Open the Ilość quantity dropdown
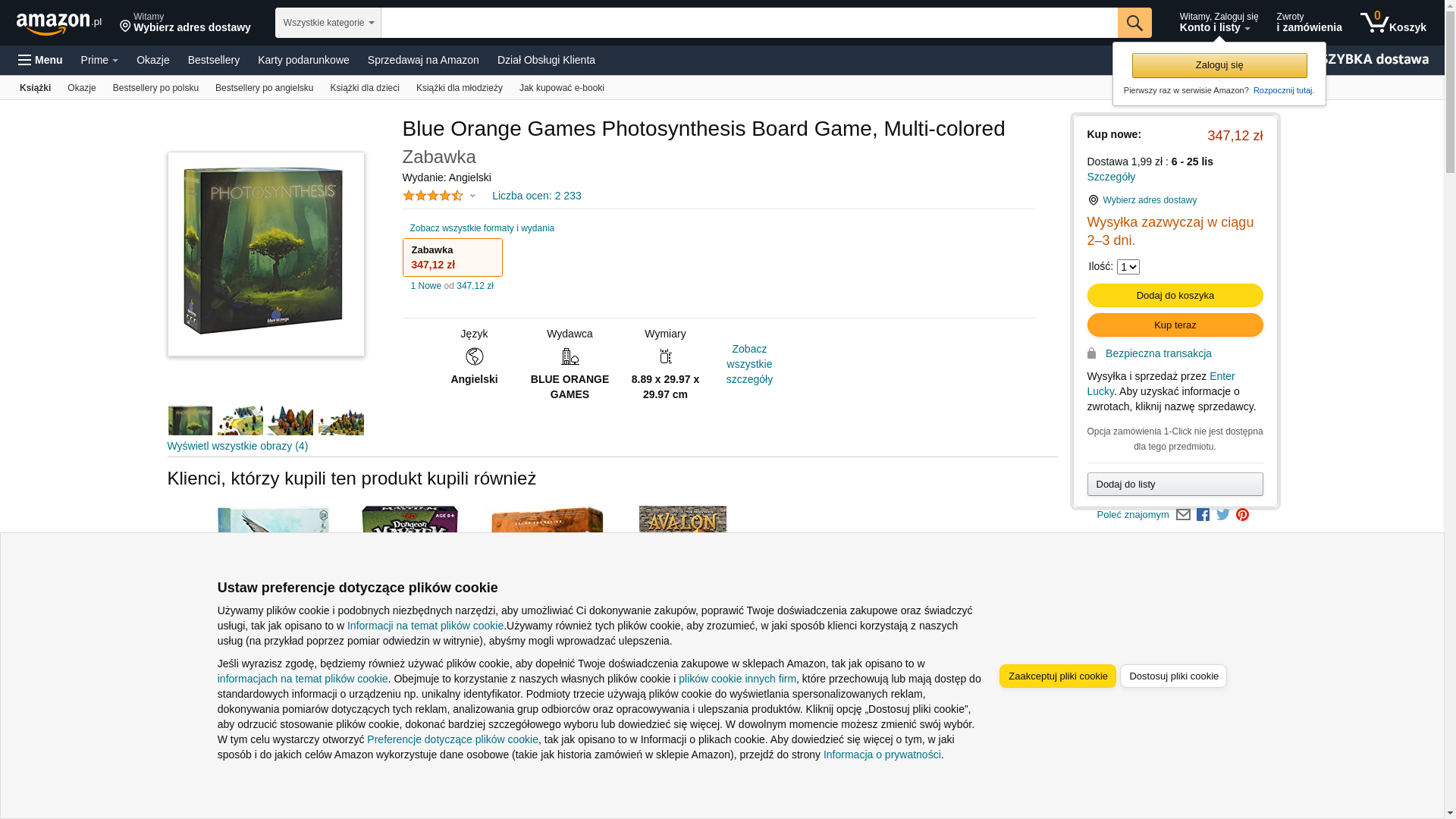The width and height of the screenshot is (1456, 819). point(1128,267)
